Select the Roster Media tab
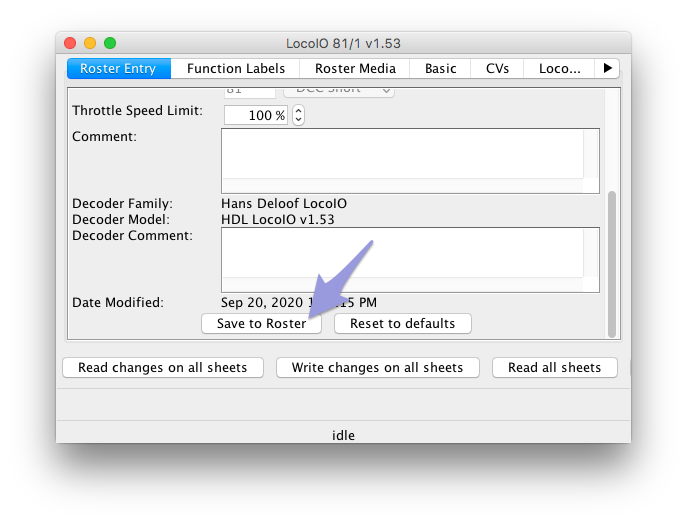The image size is (687, 523). (x=355, y=69)
